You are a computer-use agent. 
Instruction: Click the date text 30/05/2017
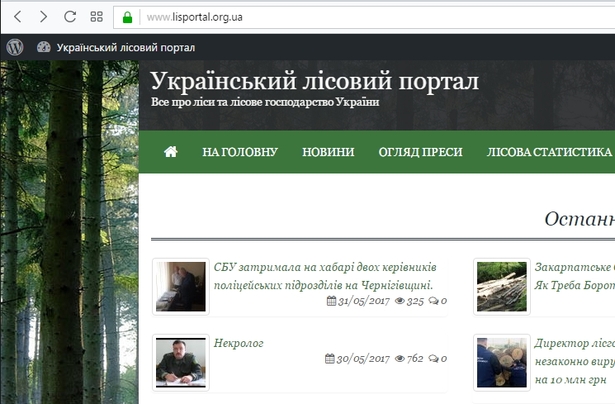coord(363,359)
